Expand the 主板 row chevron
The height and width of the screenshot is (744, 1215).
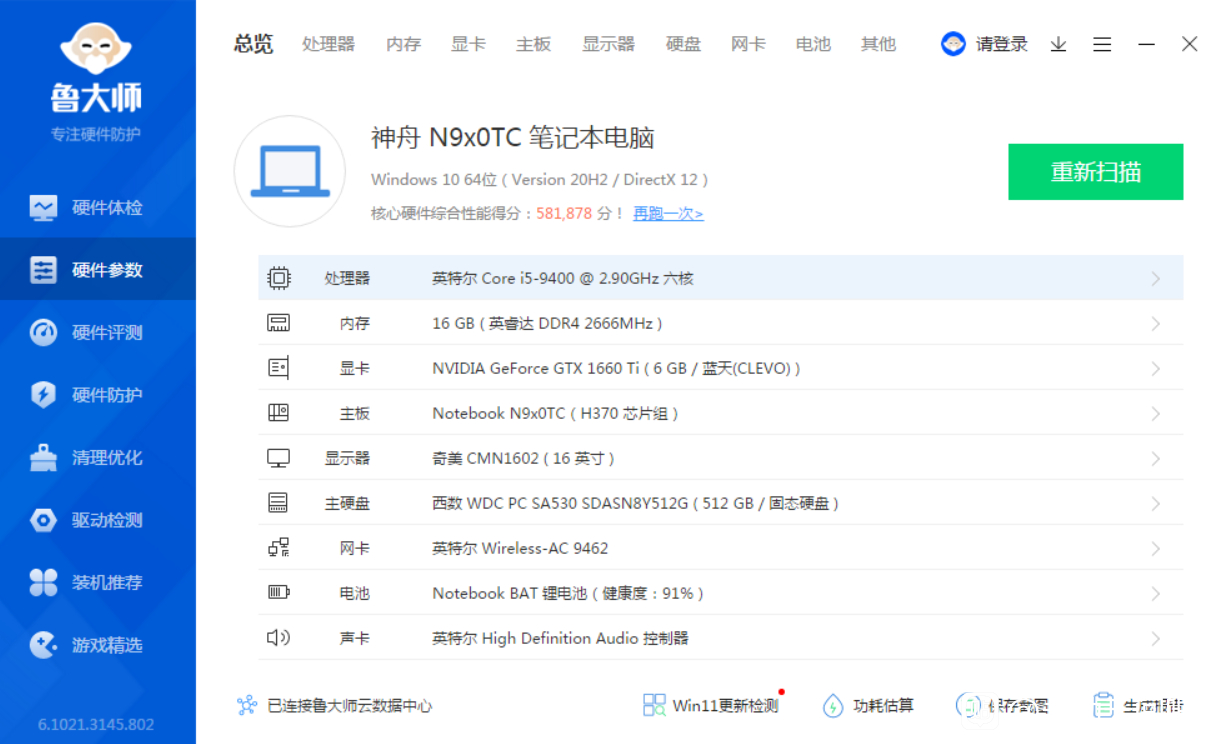point(1156,414)
